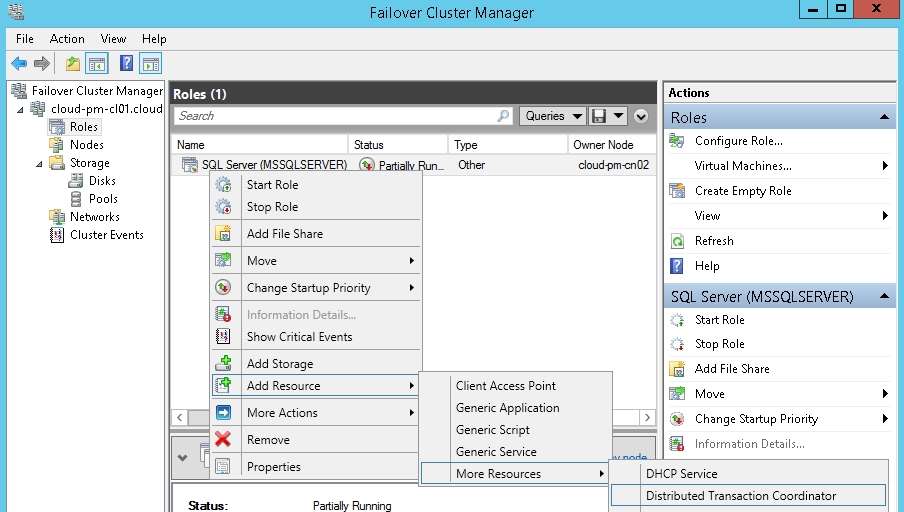Click the right arrow of horizontal scrollbar

[x=647, y=417]
